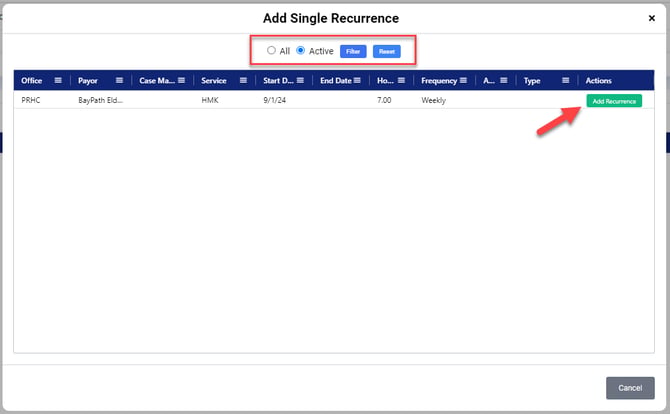Click the Start Date column menu icon

pyautogui.click(x=300, y=81)
